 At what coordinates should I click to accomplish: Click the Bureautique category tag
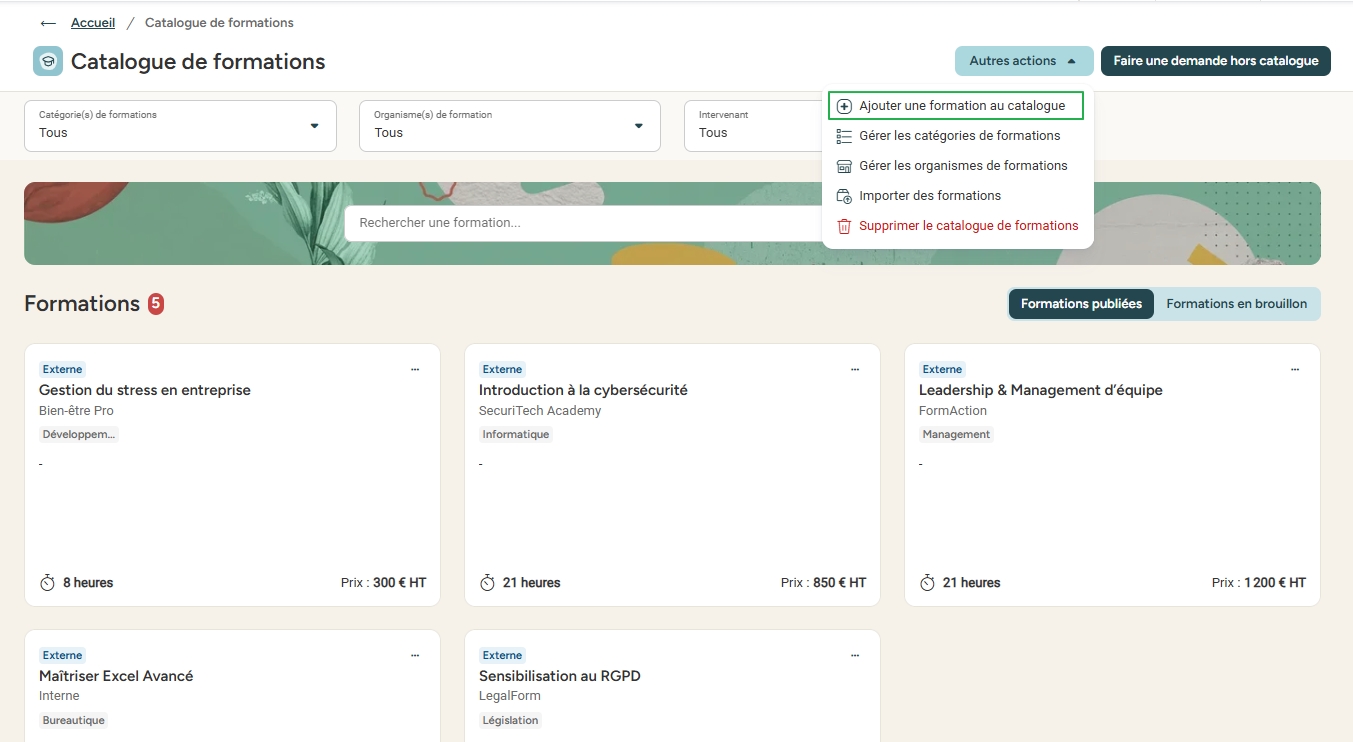(74, 720)
